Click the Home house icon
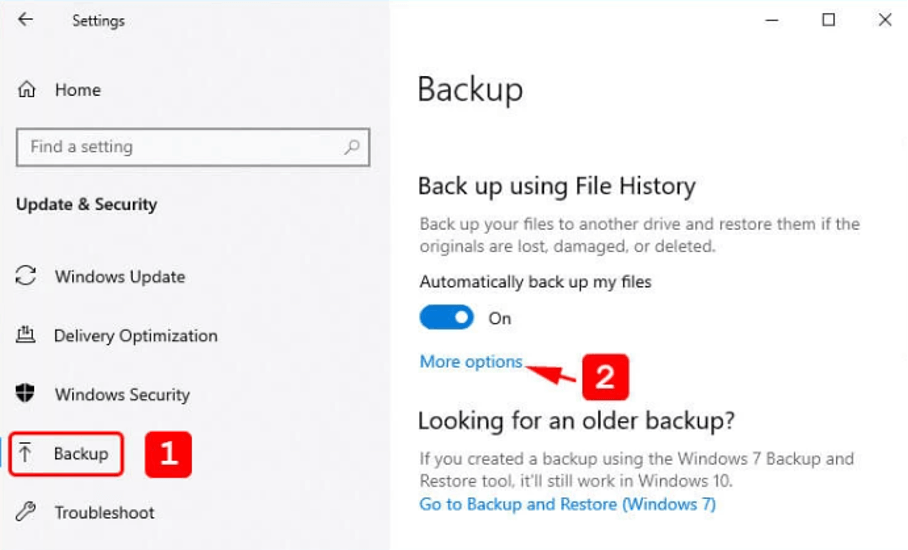 click(27, 90)
